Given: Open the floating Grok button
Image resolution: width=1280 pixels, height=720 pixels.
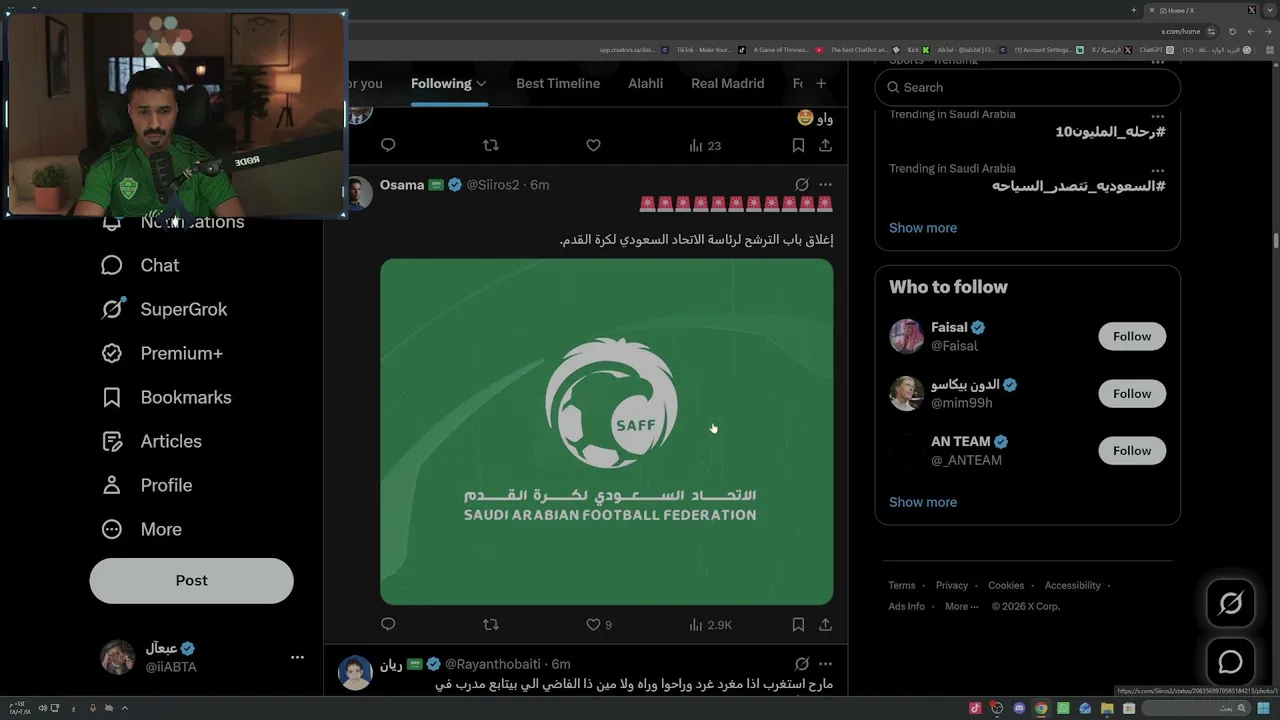Looking at the screenshot, I should (1230, 603).
